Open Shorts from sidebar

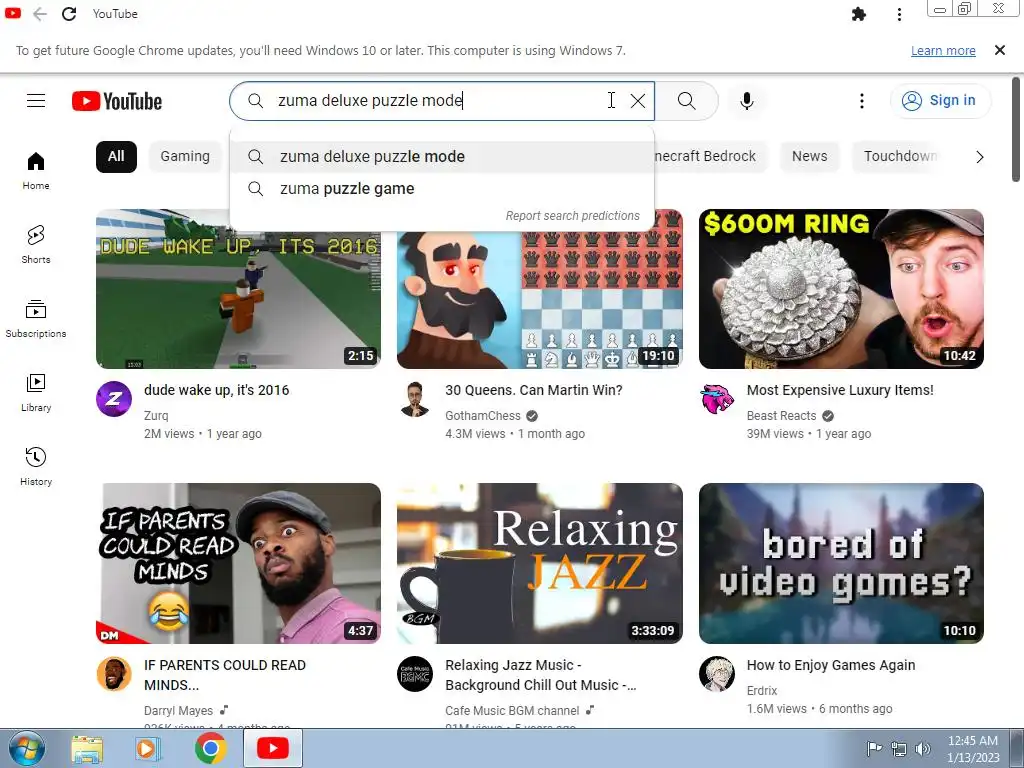coord(36,245)
